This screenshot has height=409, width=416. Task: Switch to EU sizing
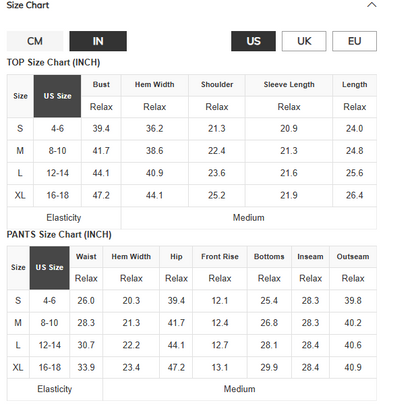coord(354,41)
